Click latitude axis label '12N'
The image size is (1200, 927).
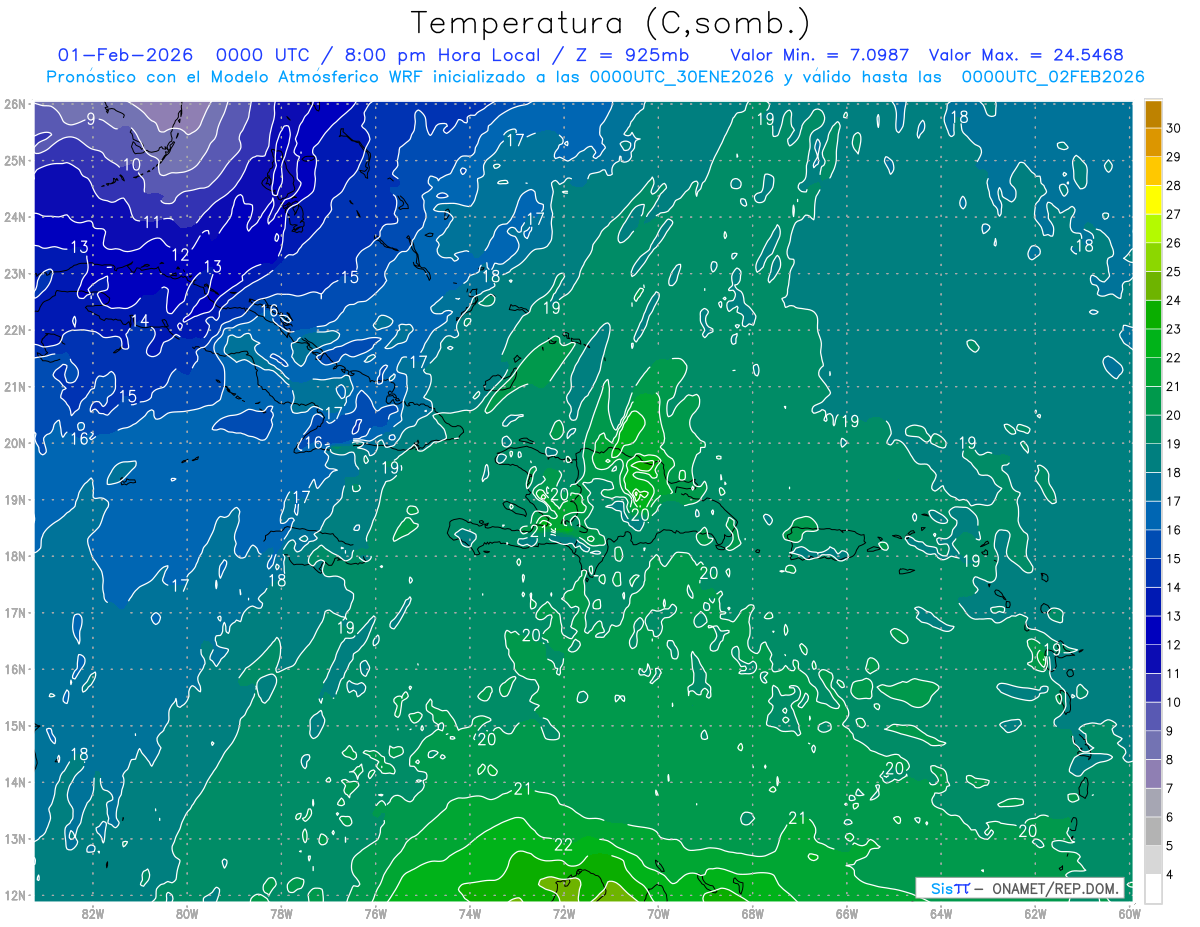14,895
